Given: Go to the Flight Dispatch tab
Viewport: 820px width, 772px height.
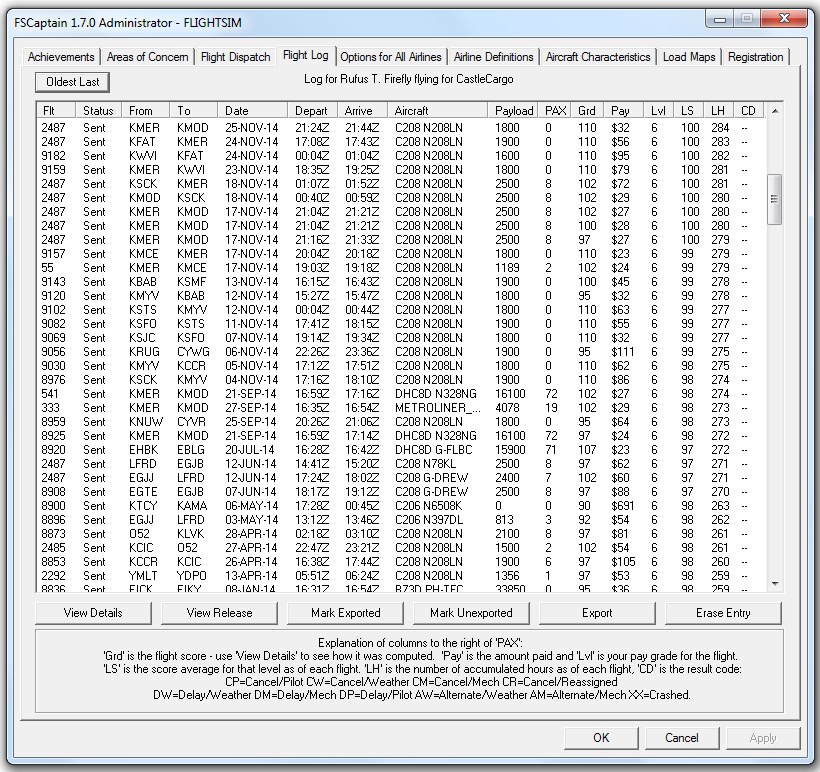Looking at the screenshot, I should click(x=235, y=56).
